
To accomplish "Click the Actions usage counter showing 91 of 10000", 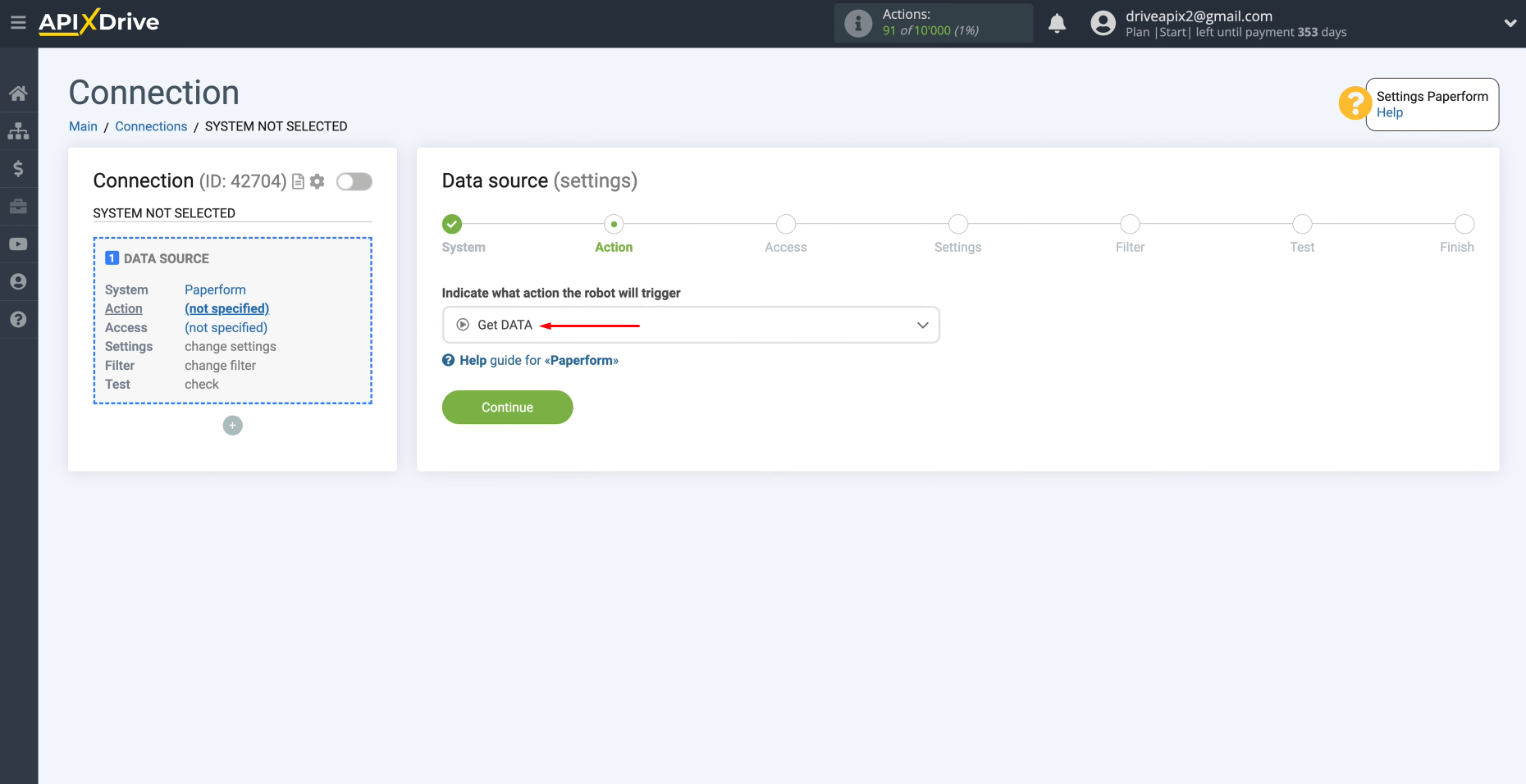I will (x=933, y=23).
